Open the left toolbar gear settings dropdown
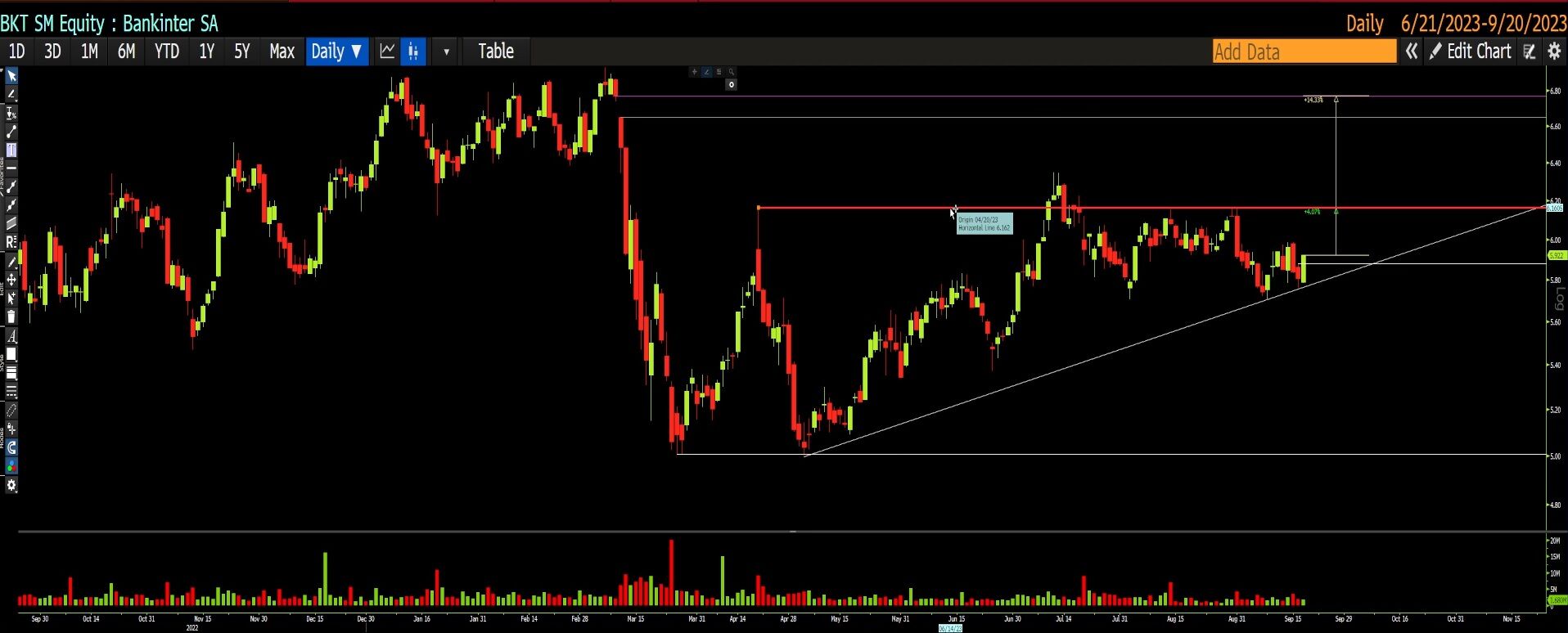The width and height of the screenshot is (1568, 633). point(11,485)
